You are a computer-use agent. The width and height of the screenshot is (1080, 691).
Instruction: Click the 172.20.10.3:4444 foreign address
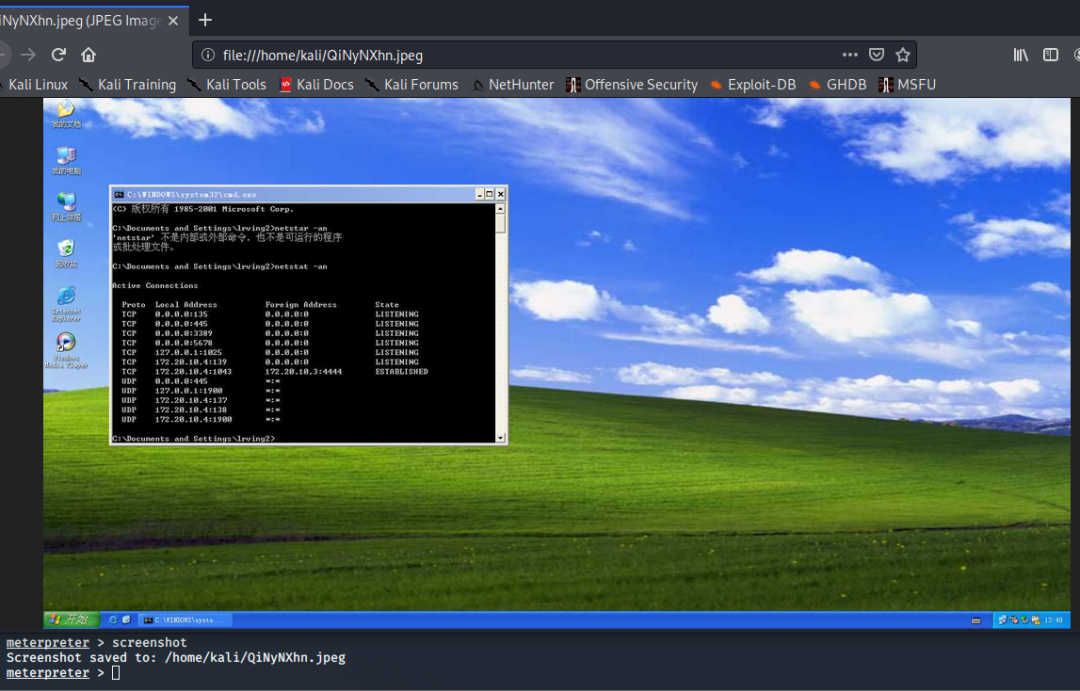(303, 371)
